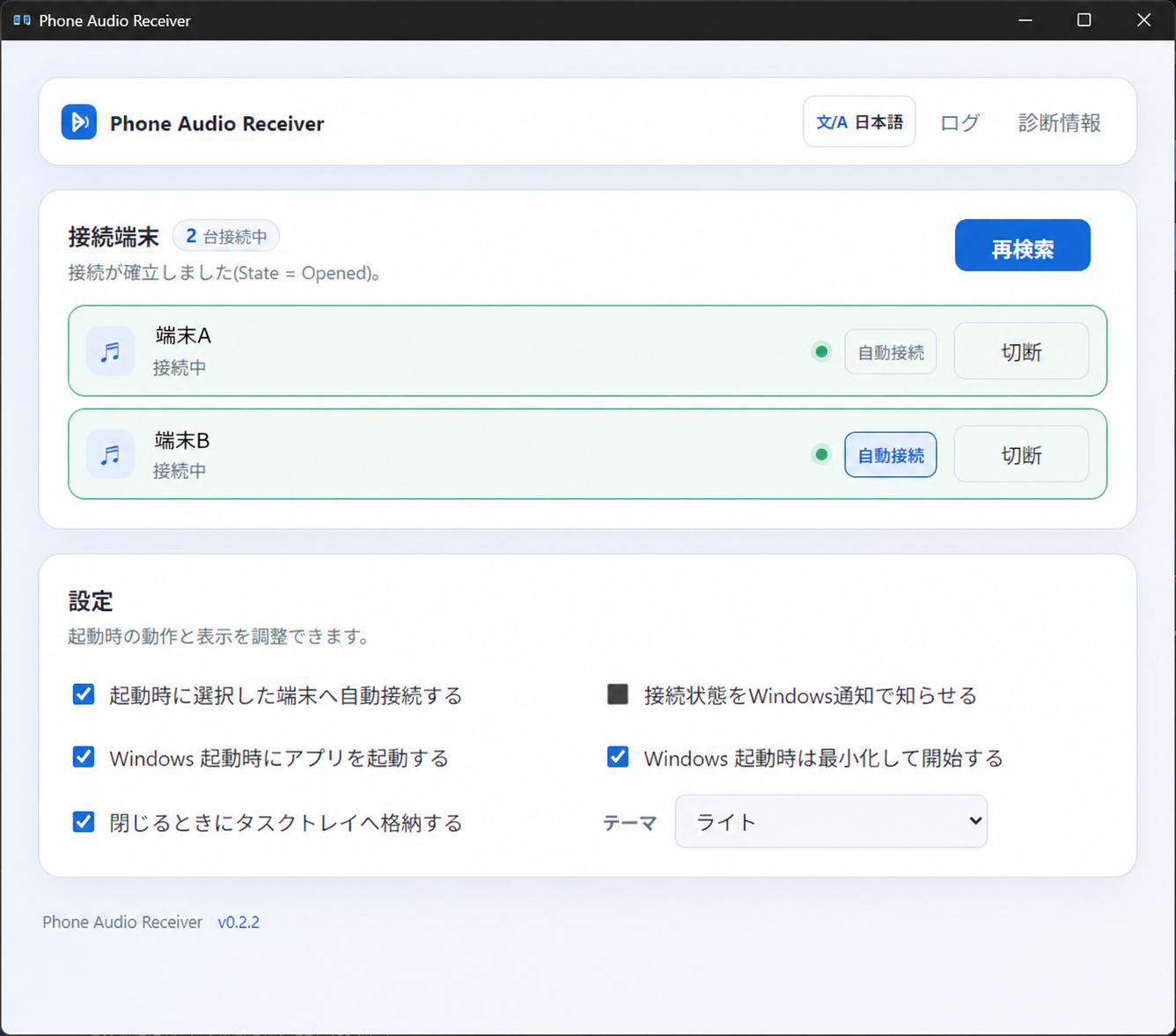Click the v0.2.2 version link

tap(239, 922)
